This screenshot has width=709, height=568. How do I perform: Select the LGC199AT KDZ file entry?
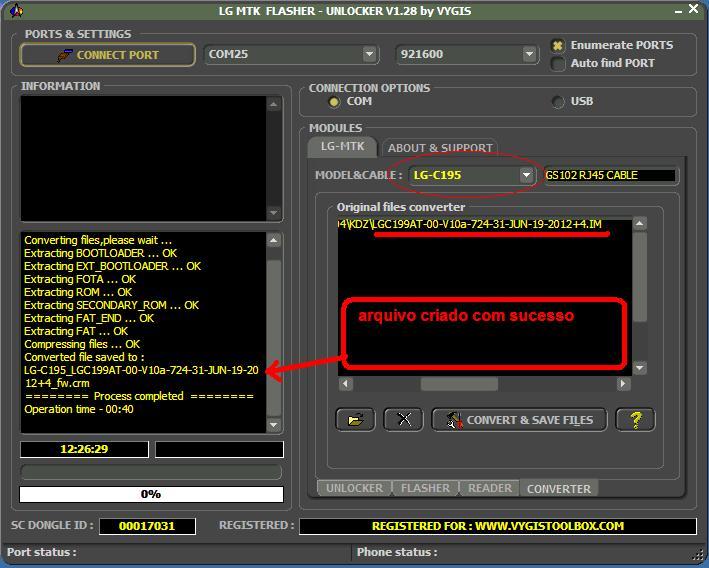coord(469,224)
